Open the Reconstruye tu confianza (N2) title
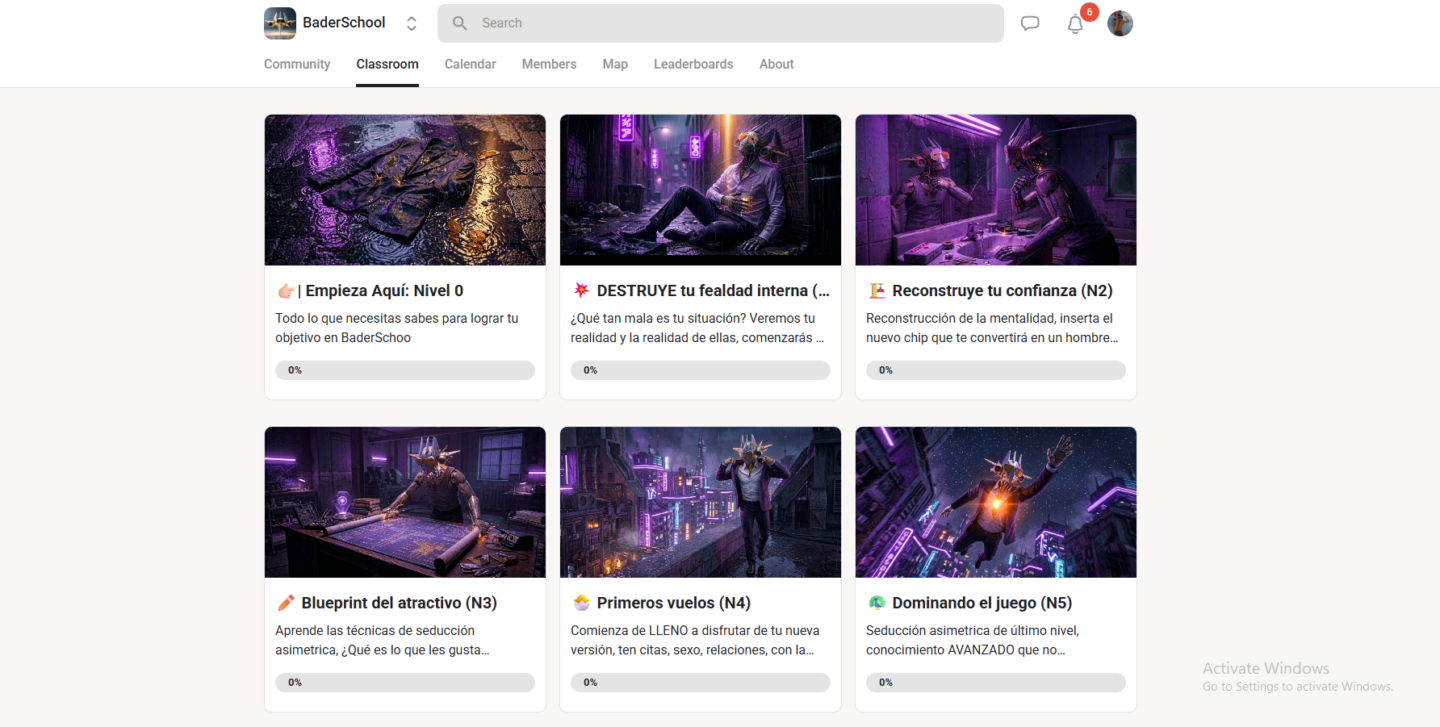1440x727 pixels. [x=1002, y=291]
